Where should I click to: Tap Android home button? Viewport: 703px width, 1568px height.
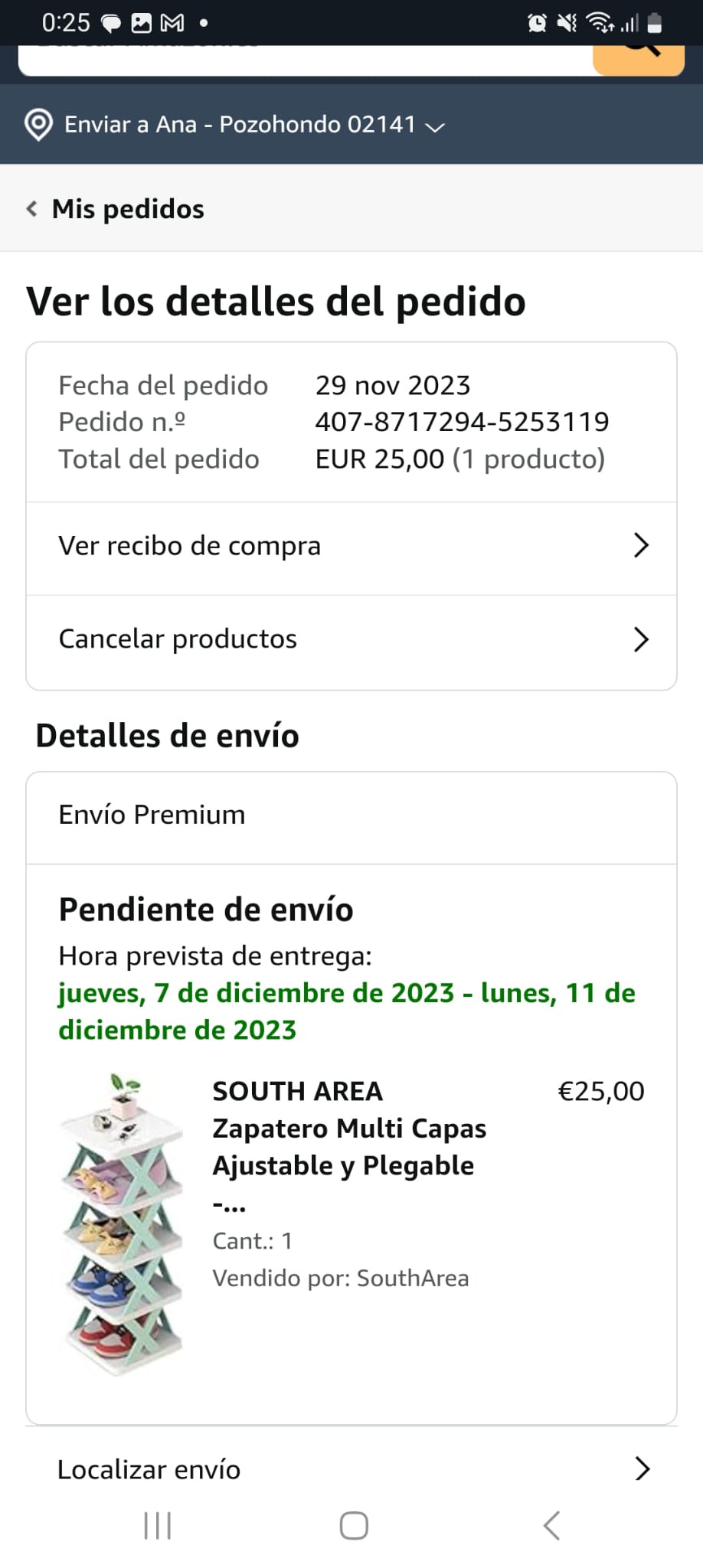354,1526
